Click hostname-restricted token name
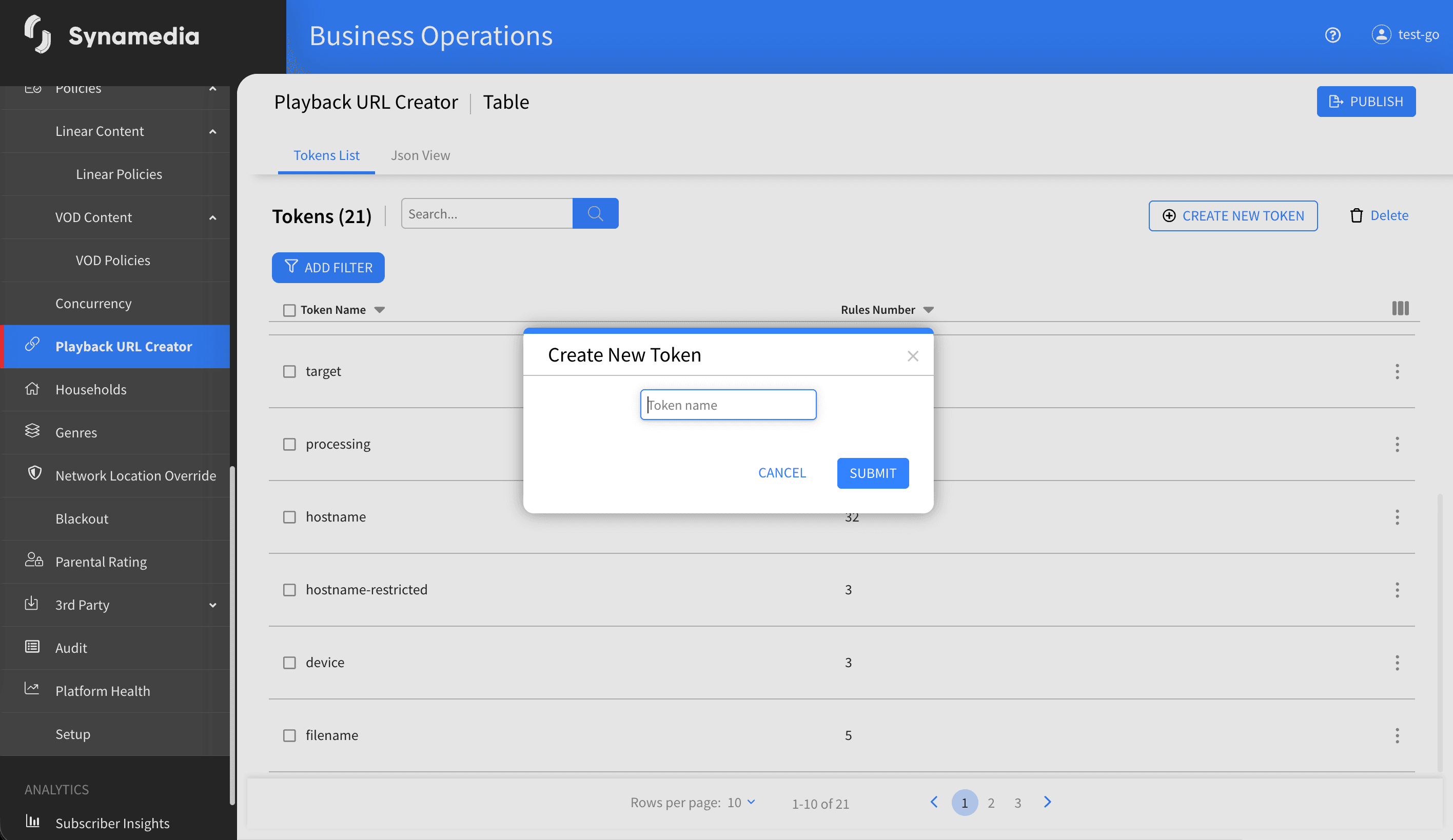 pos(366,589)
